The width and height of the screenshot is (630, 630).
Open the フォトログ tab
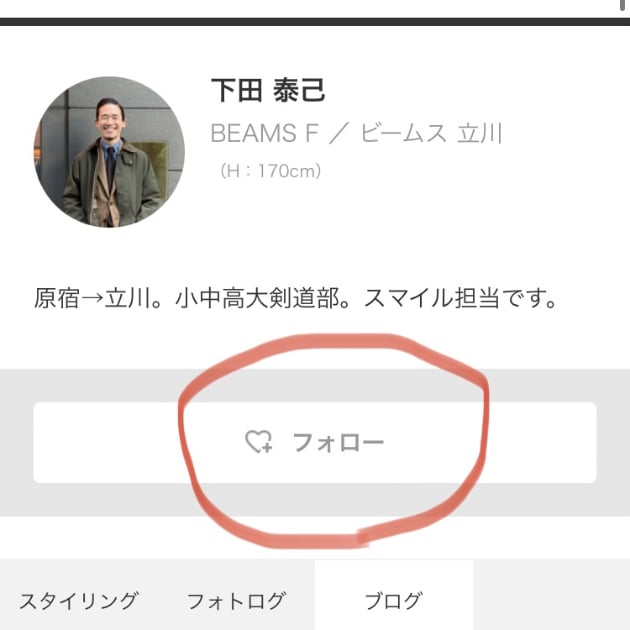tap(236, 601)
